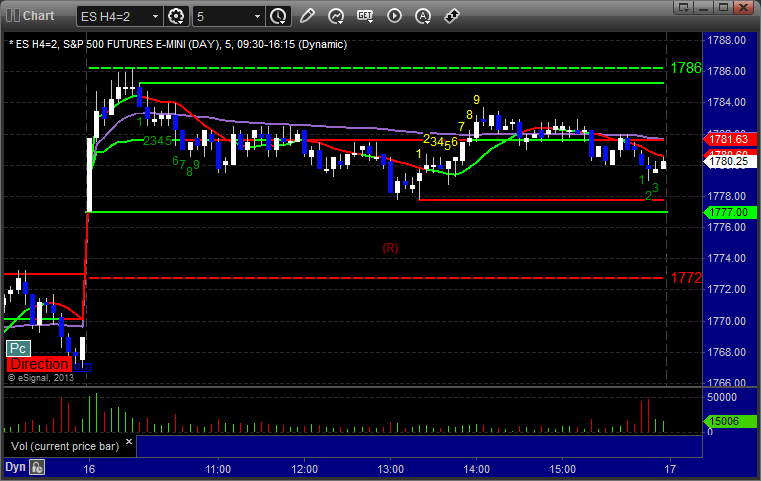Click the 1788.00 price scale label

tap(727, 40)
